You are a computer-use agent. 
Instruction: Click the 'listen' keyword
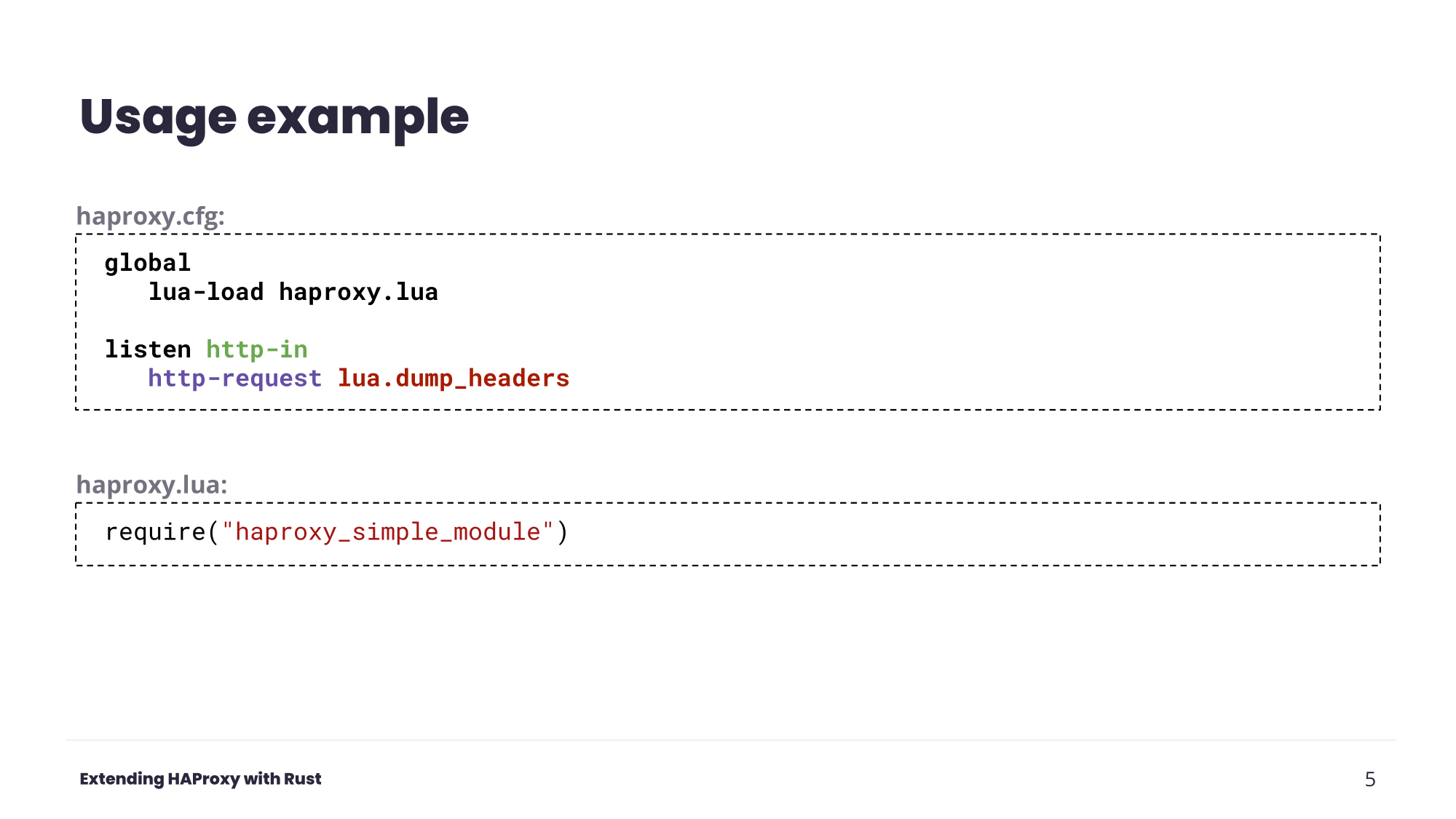(148, 349)
